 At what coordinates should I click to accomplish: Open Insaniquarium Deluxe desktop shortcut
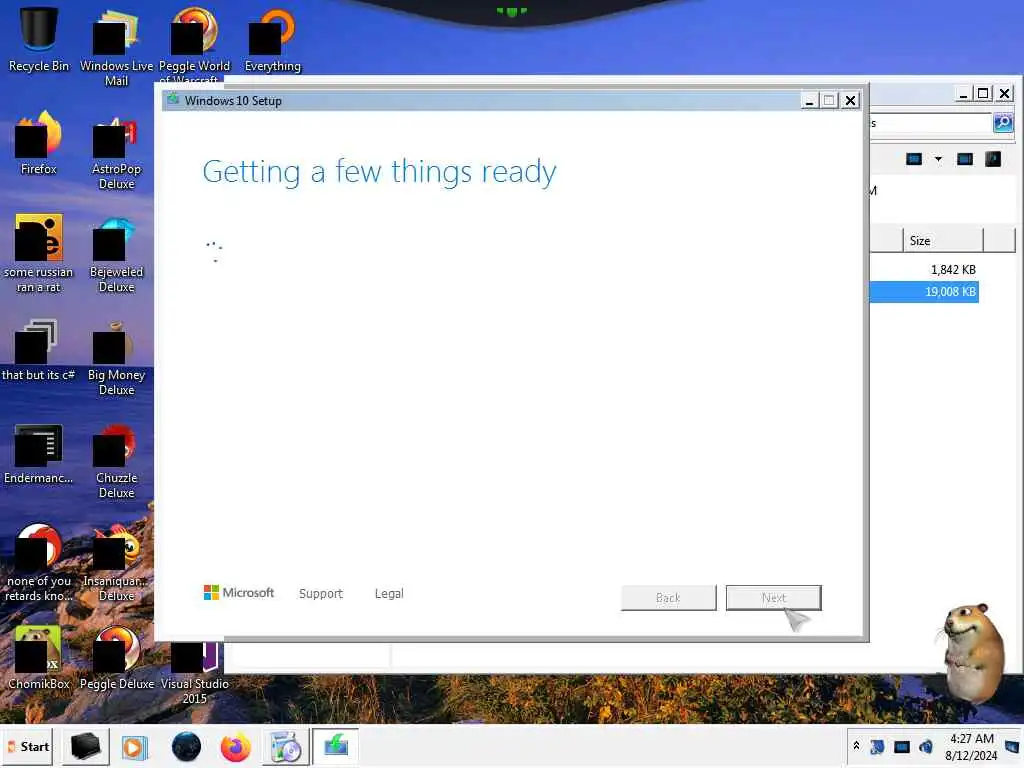116,563
